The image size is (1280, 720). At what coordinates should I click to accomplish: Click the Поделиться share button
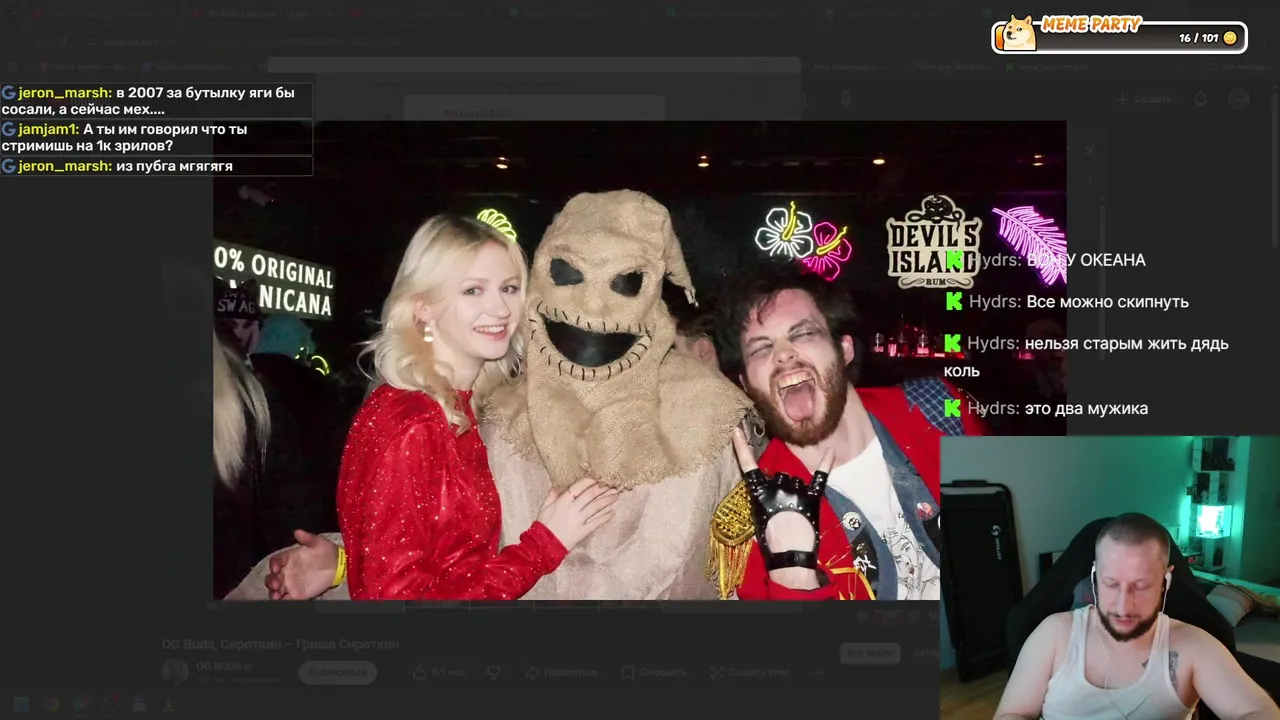(x=561, y=672)
